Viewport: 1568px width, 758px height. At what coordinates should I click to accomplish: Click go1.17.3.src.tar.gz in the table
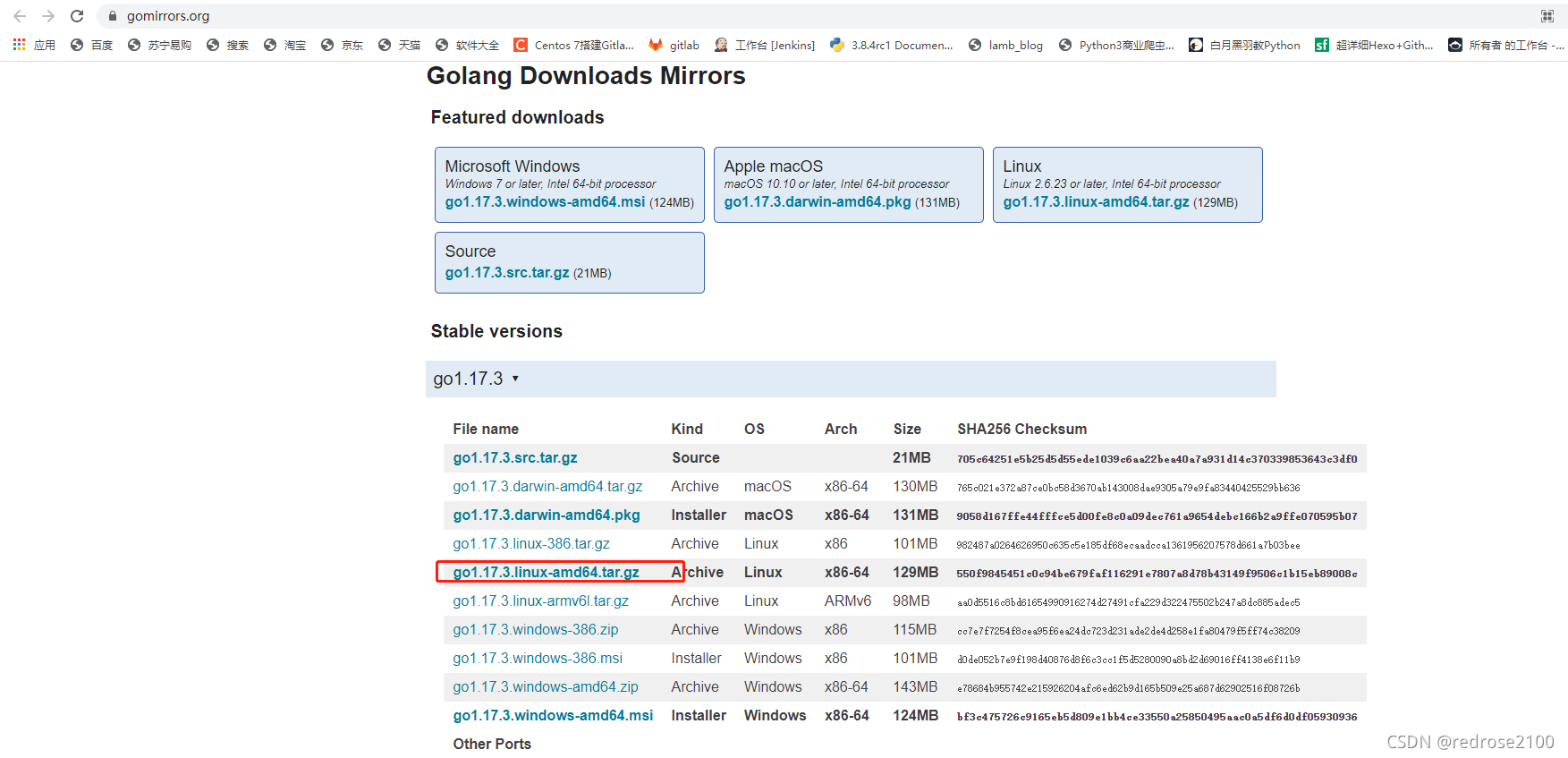coord(515,457)
